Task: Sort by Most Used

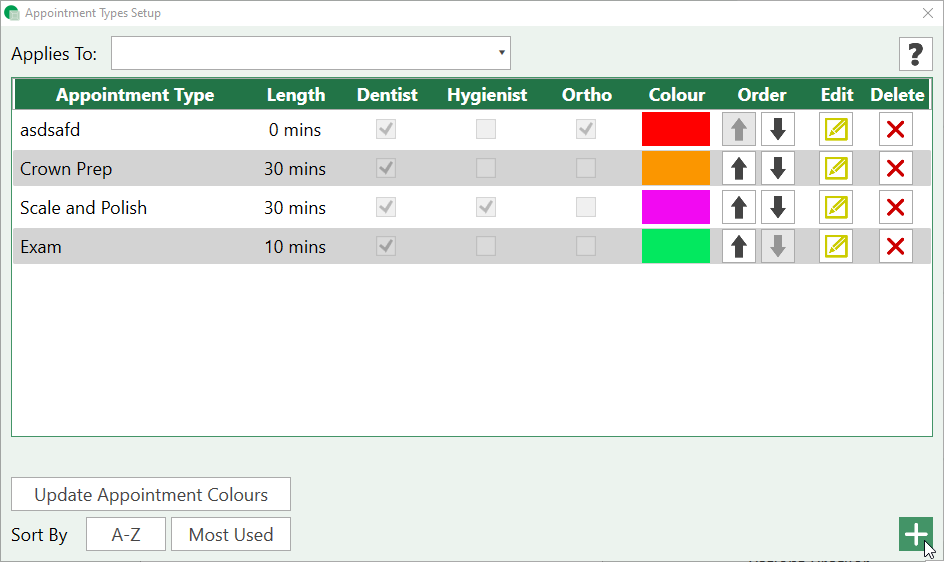Action: (x=230, y=534)
